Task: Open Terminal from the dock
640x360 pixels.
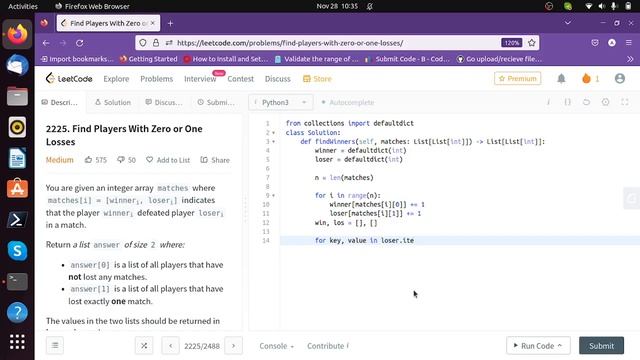Action: point(17,281)
